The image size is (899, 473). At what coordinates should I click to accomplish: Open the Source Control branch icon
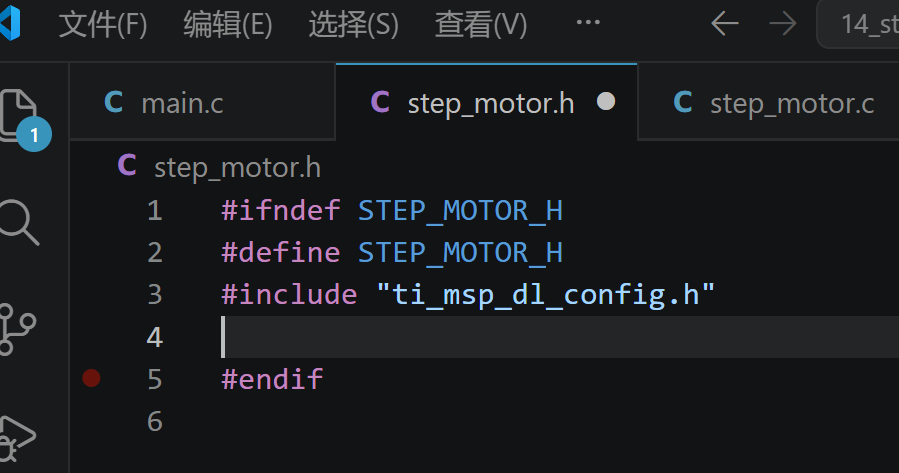point(17,329)
